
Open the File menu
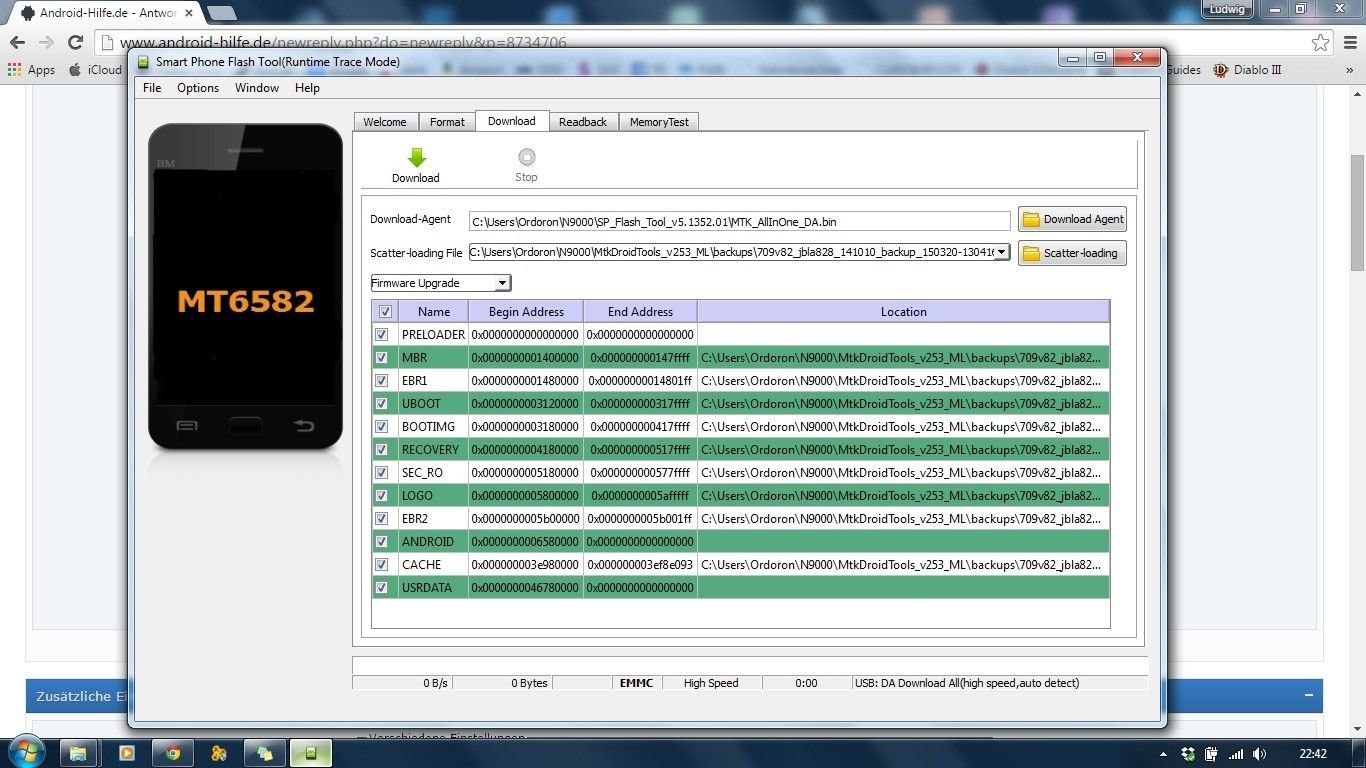(152, 88)
